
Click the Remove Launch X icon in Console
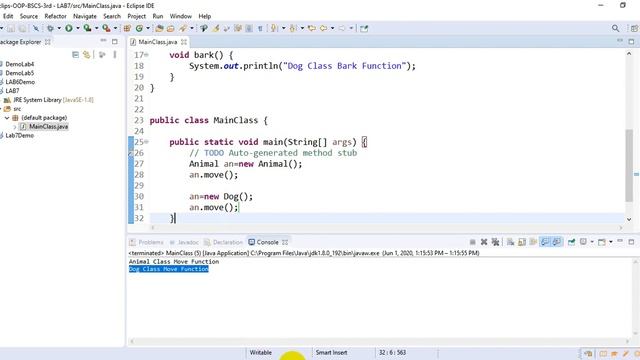click(x=484, y=242)
